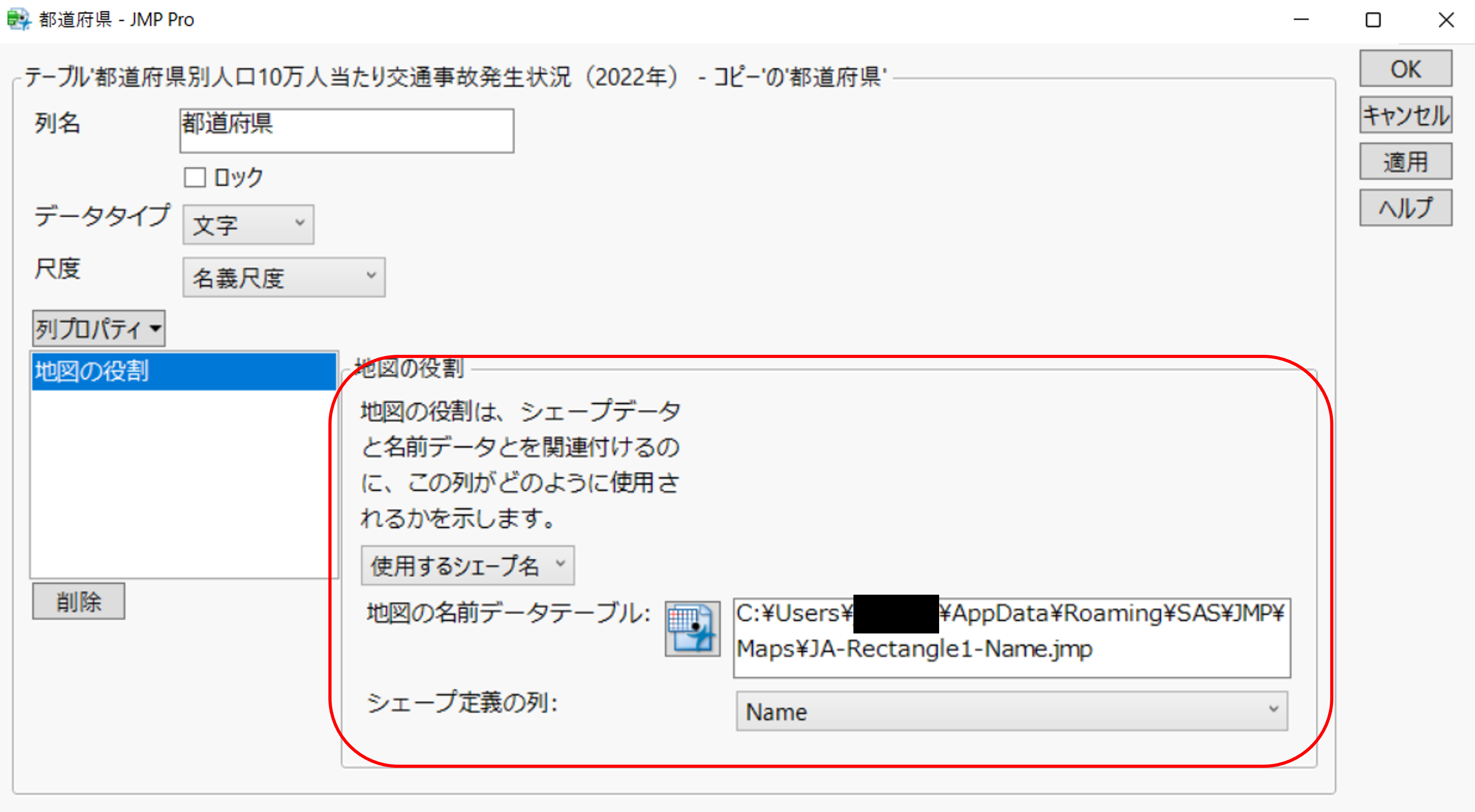Click the 削除 button to delete property
Viewport: 1475px width, 812px height.
(x=78, y=601)
